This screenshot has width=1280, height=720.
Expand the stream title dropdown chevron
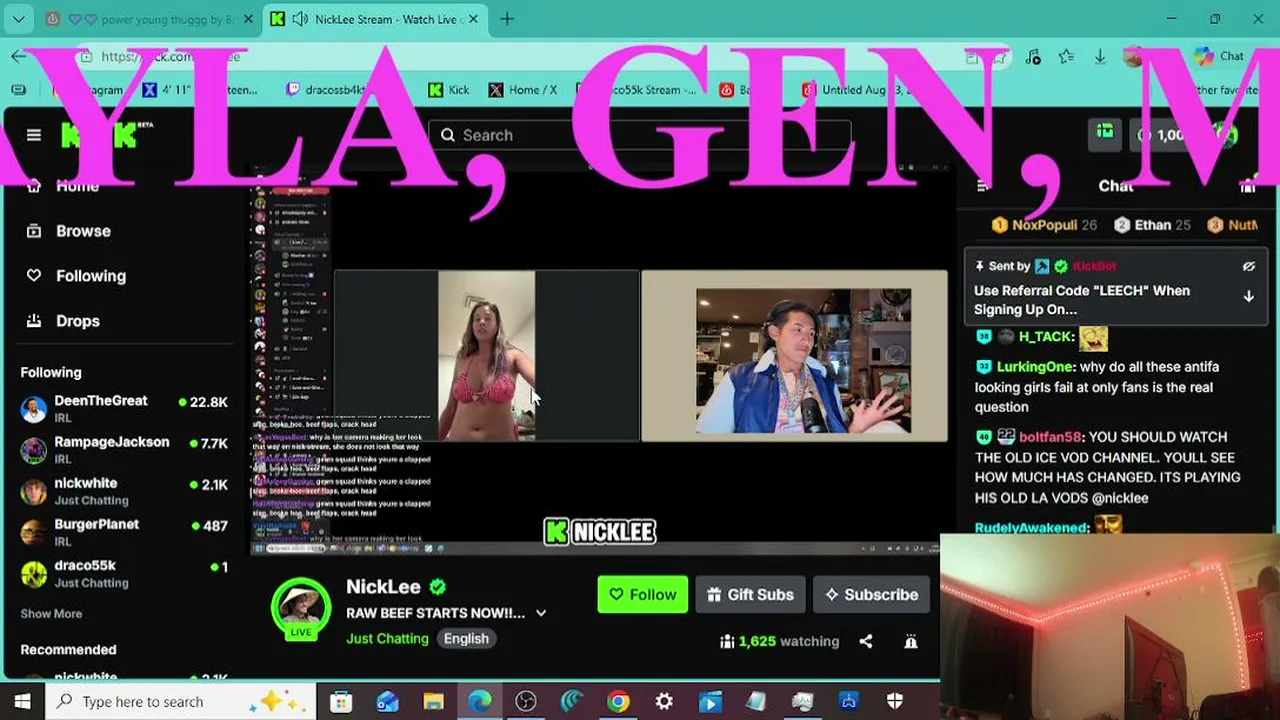point(541,613)
